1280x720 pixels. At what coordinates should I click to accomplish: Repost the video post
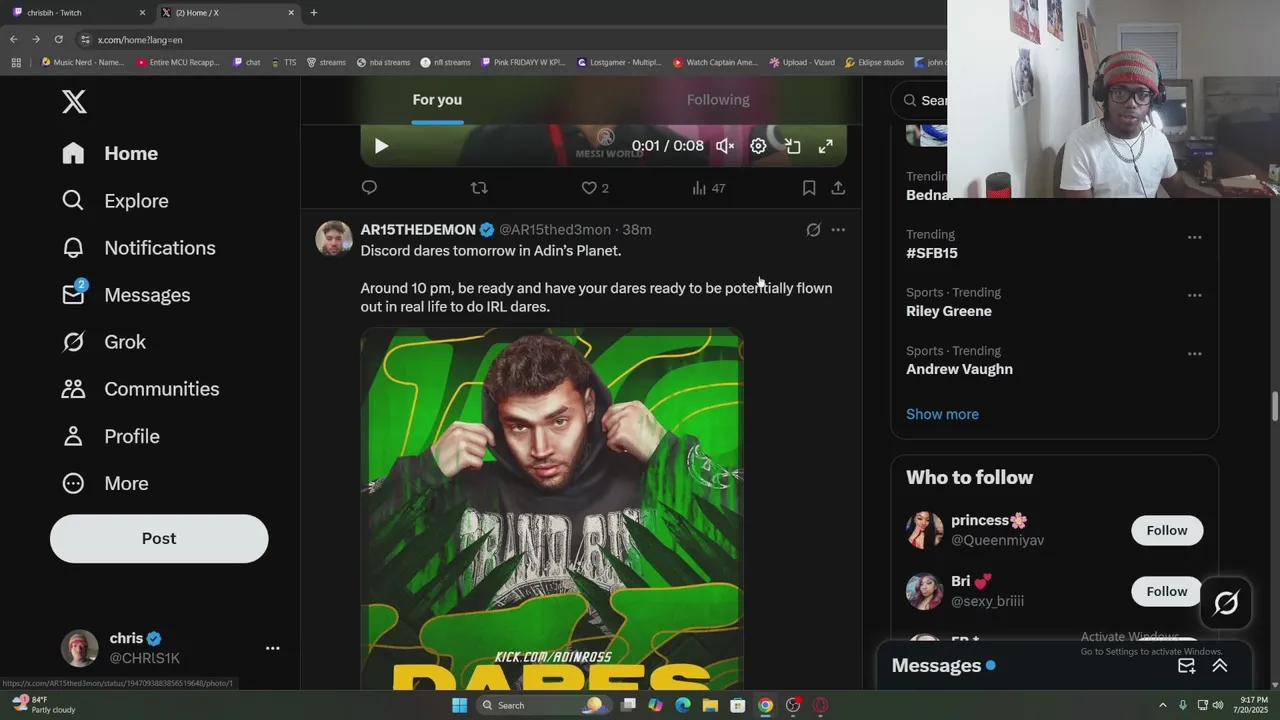(479, 188)
